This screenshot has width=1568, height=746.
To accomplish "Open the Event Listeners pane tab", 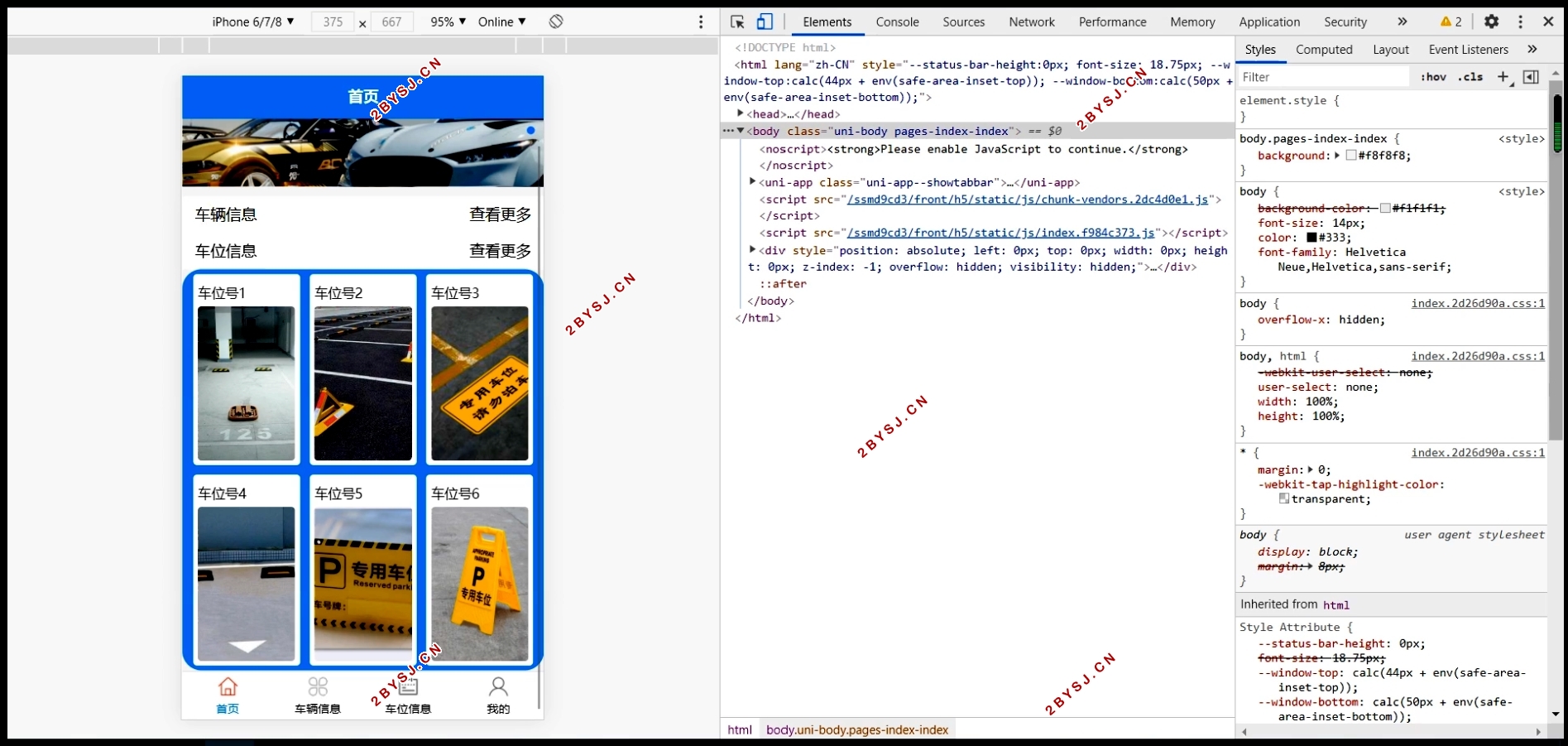I will click(x=1468, y=50).
